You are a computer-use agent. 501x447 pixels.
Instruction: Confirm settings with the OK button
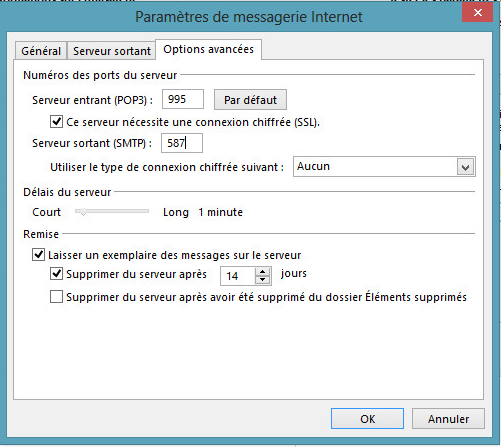pyautogui.click(x=367, y=419)
